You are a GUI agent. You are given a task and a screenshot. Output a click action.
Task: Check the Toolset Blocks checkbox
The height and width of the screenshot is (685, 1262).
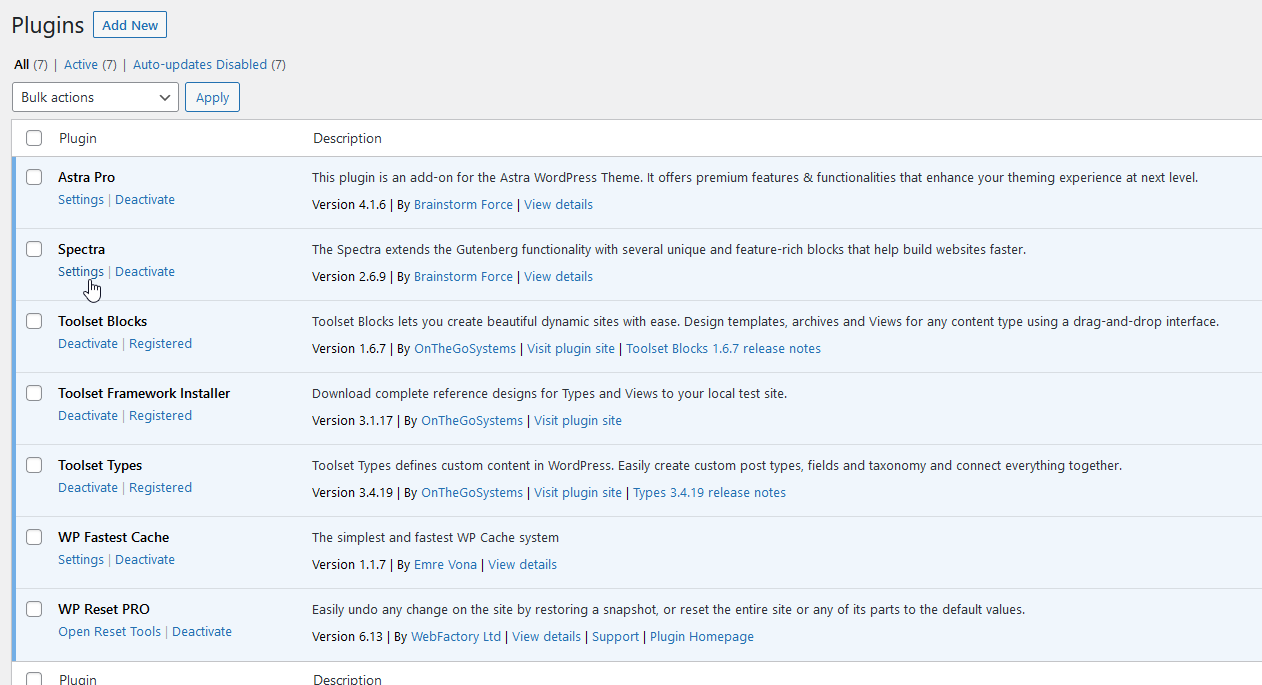(x=35, y=321)
